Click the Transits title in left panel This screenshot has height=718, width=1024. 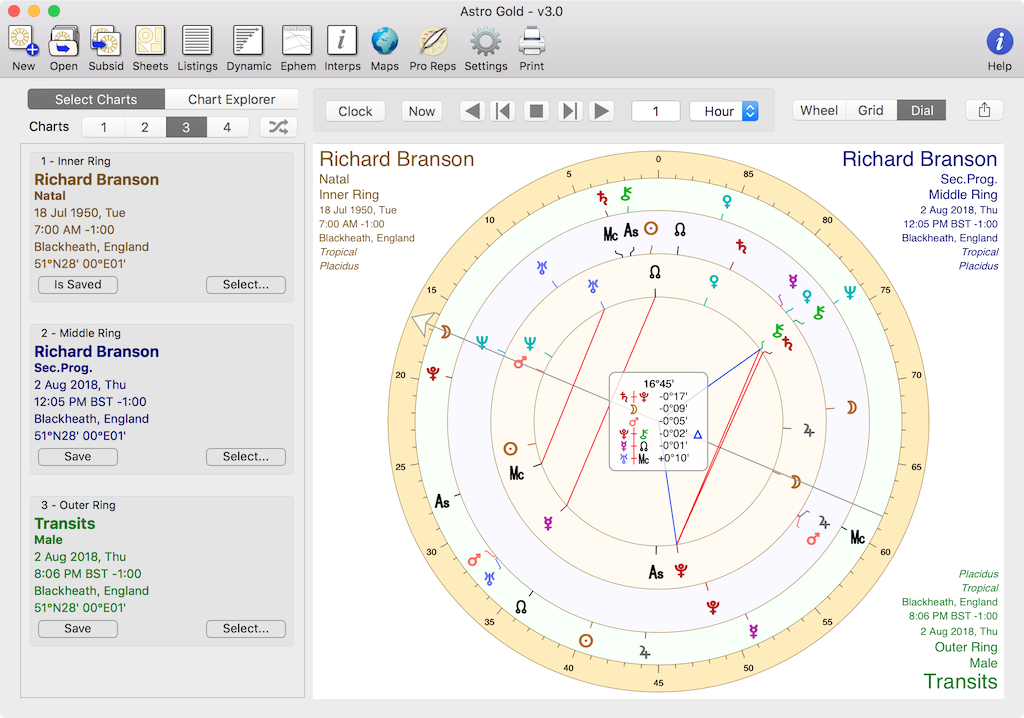[65, 523]
